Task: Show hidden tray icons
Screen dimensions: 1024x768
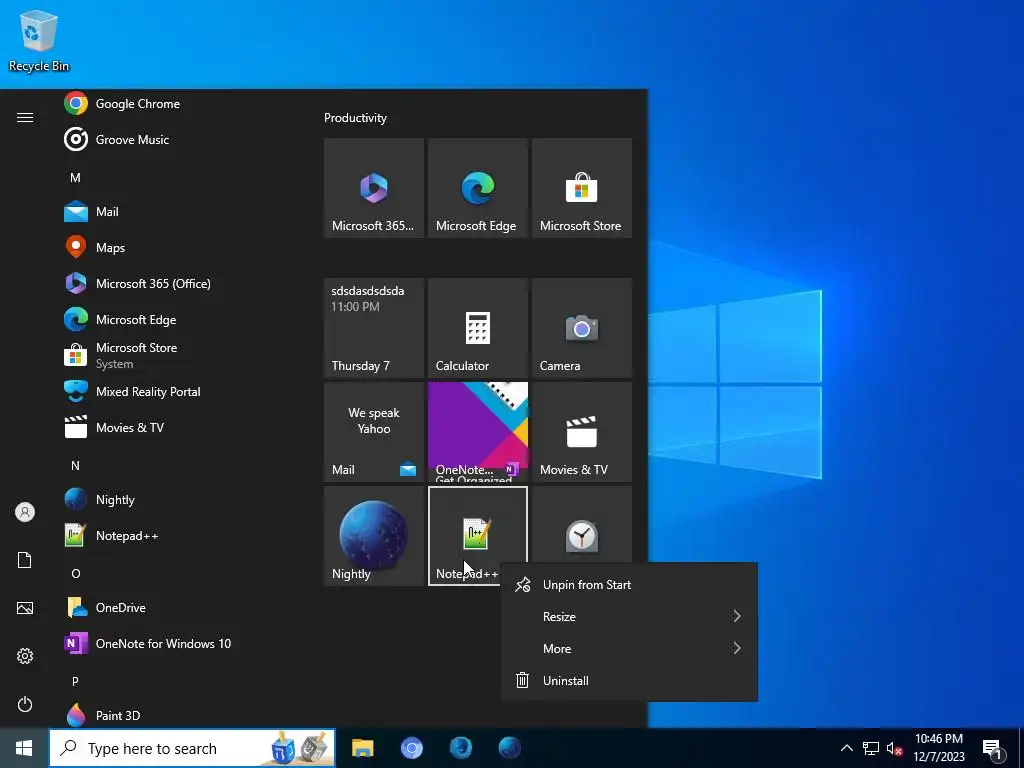Action: (x=846, y=748)
